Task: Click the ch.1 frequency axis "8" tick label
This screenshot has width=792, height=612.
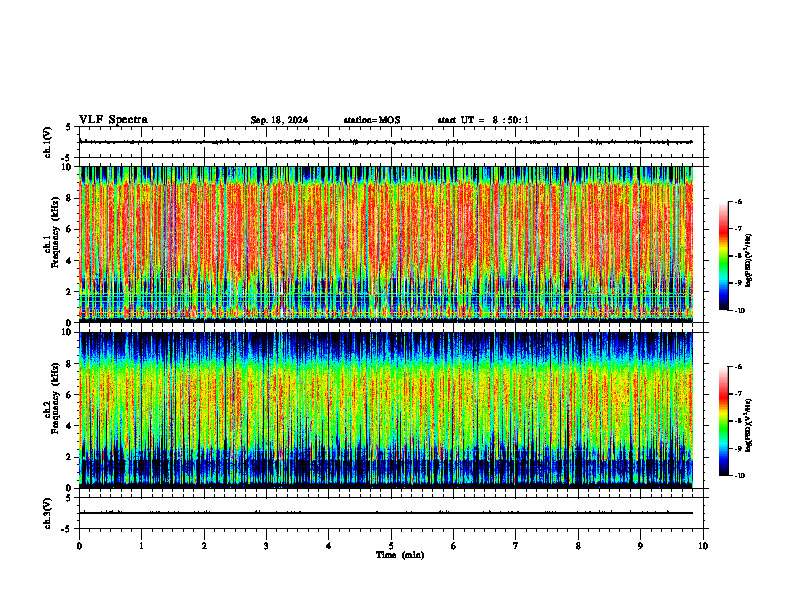Action: pyautogui.click(x=70, y=198)
